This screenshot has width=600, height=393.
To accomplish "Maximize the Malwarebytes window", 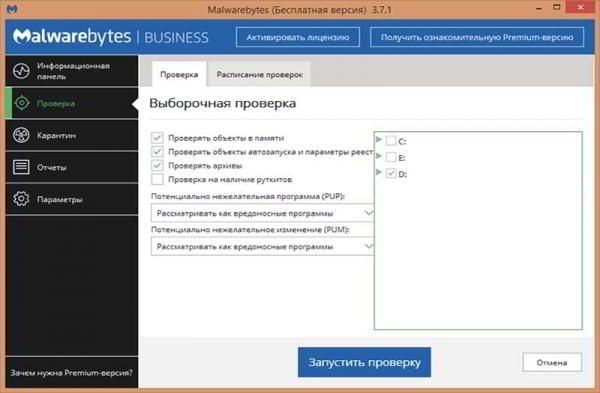I will tap(557, 8).
